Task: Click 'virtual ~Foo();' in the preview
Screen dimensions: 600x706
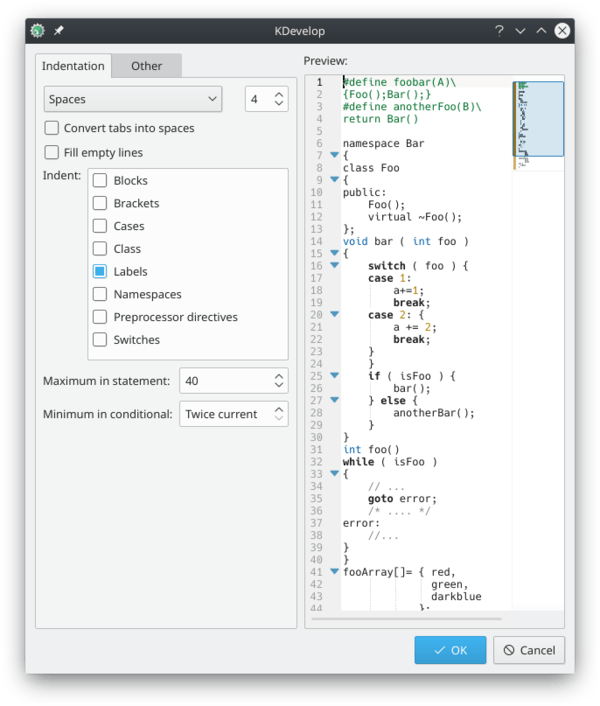Action: 415,217
